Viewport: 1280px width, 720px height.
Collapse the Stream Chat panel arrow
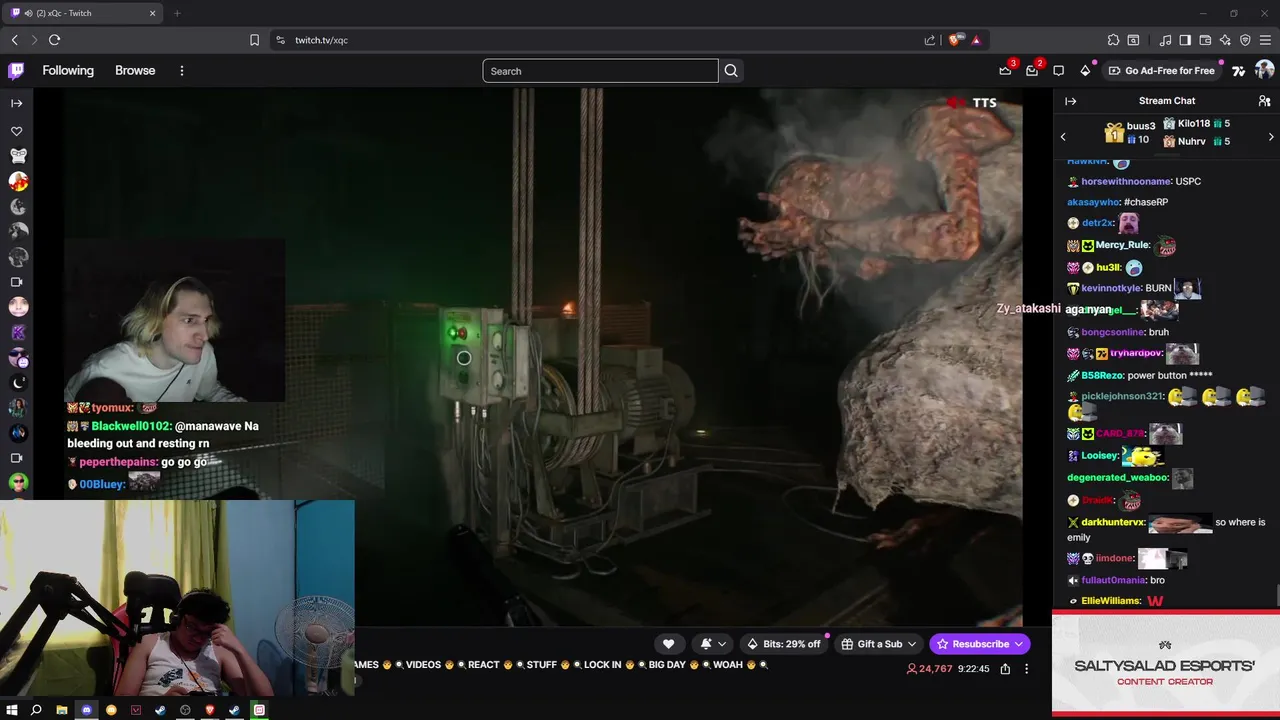tap(1070, 101)
